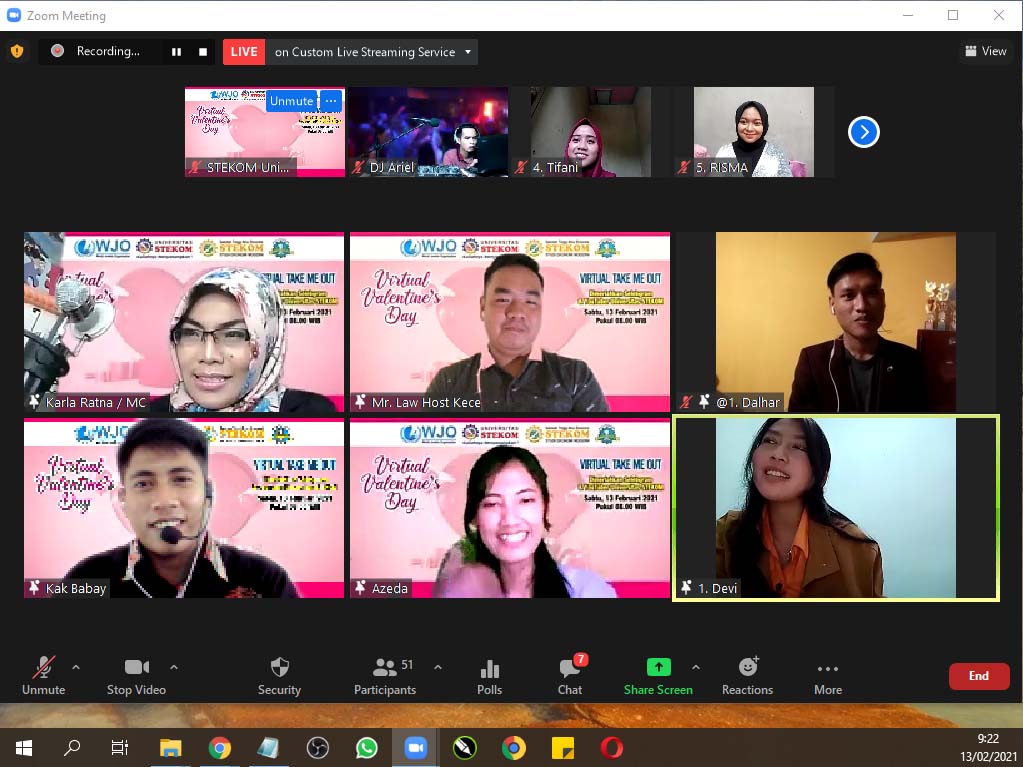Open the View layout menu
Viewport: 1023px width, 767px height.
986,51
